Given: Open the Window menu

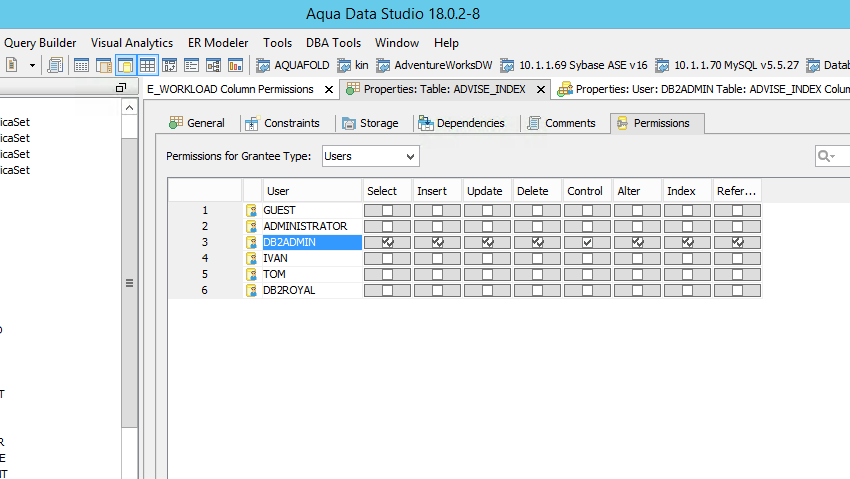Looking at the screenshot, I should pyautogui.click(x=397, y=43).
